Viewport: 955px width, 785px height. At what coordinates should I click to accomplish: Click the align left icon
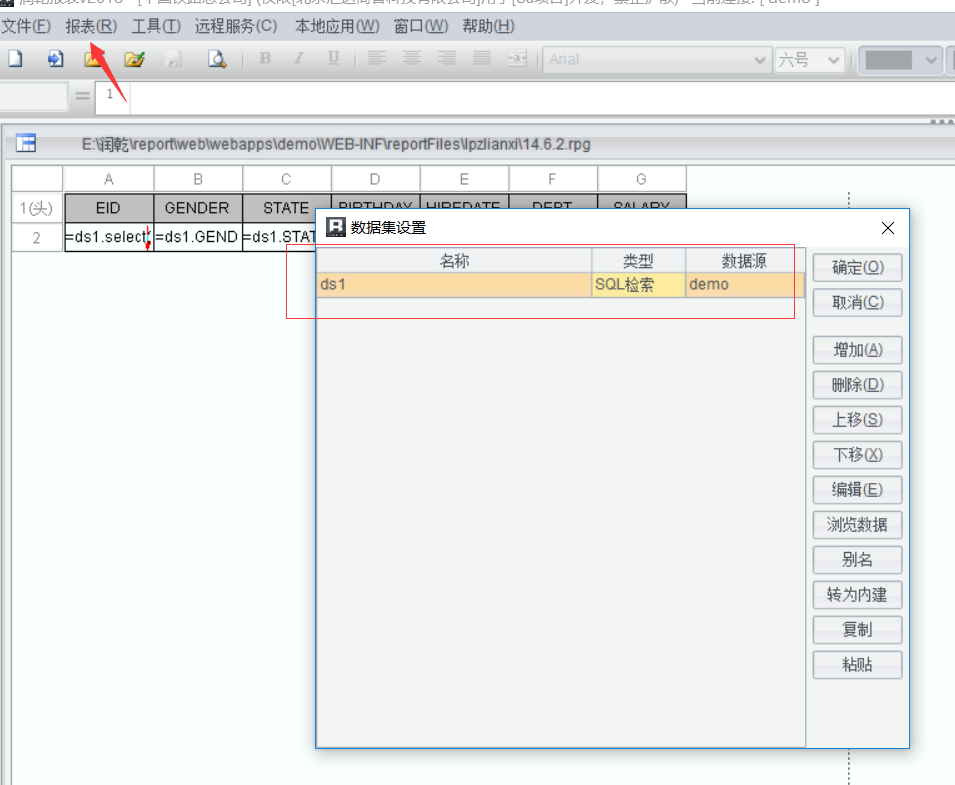click(376, 59)
